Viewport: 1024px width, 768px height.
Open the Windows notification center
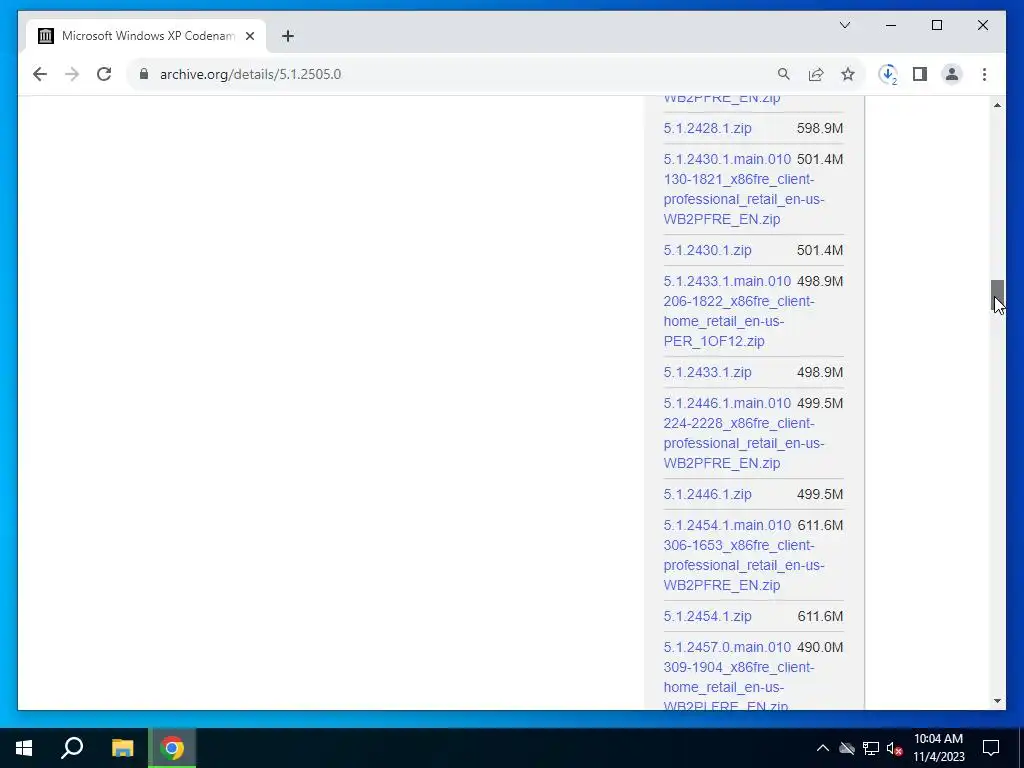click(991, 748)
